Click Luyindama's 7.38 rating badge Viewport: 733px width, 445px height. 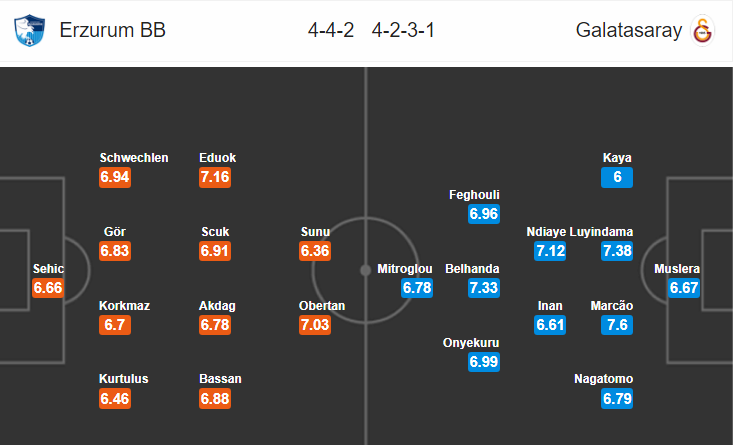pyautogui.click(x=617, y=251)
